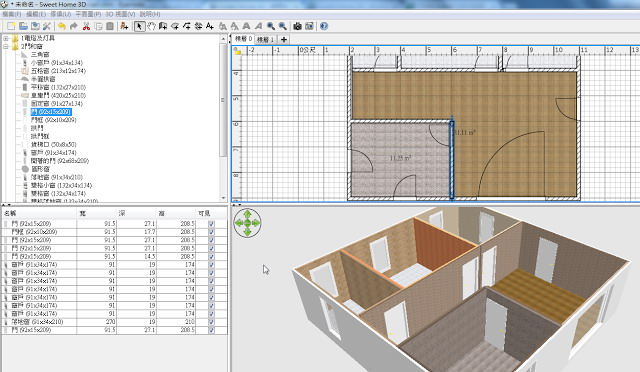The height and width of the screenshot is (372, 640).
Task: Select 圓形窗 in the catalog tree
Action: coord(40,169)
